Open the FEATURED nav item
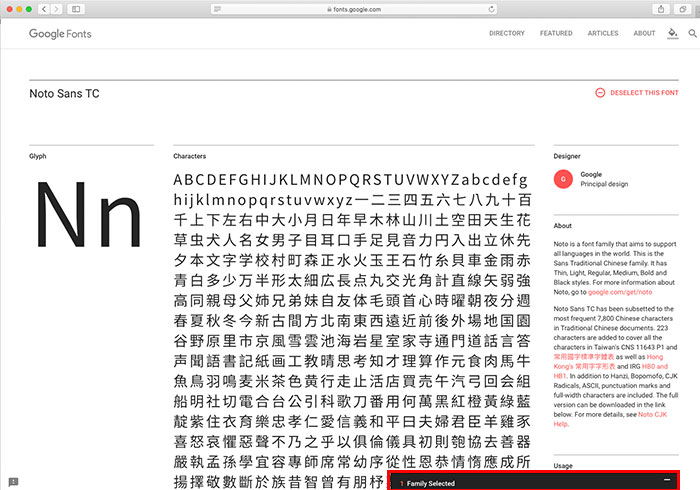Screen dimensions: 700x490 [x=556, y=33]
